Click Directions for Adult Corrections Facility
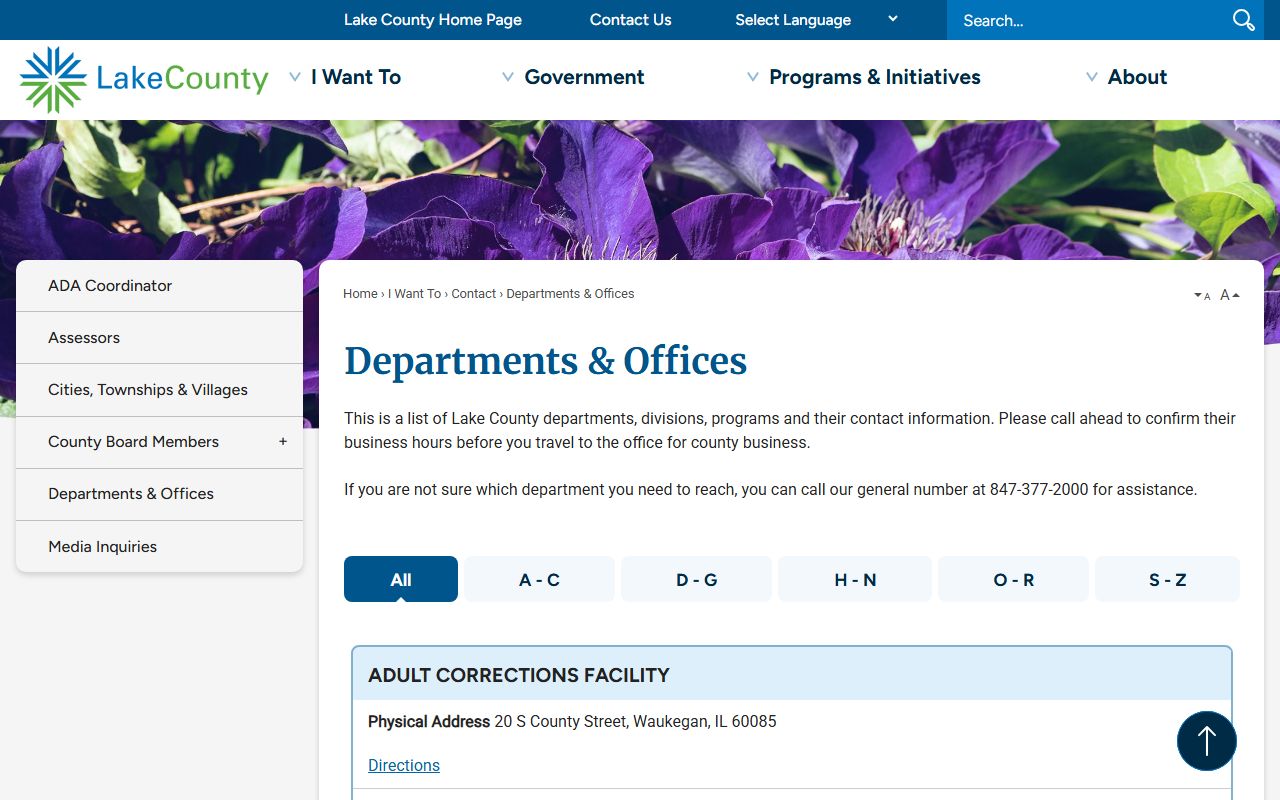Screen dimensions: 1280x800 [x=404, y=765]
